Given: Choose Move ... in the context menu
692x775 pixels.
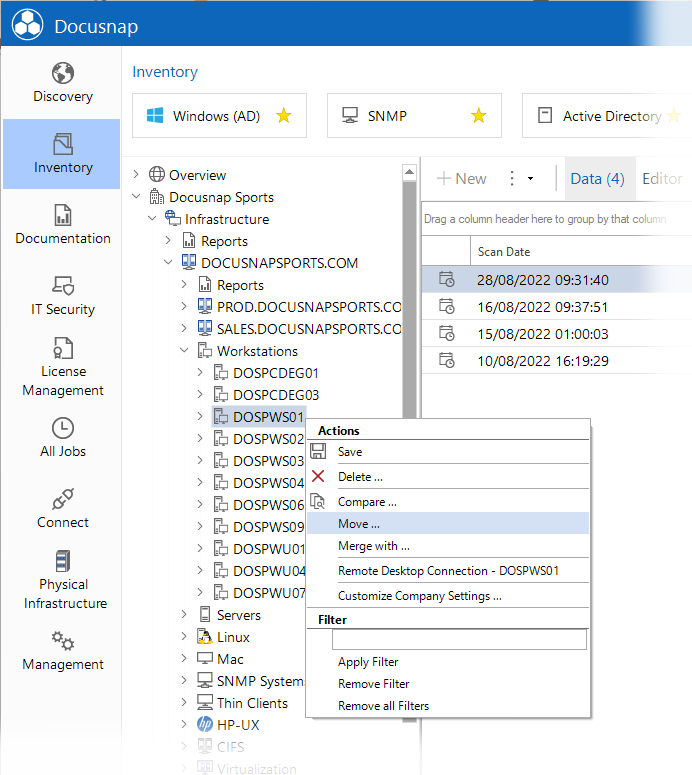Looking at the screenshot, I should 448,523.
